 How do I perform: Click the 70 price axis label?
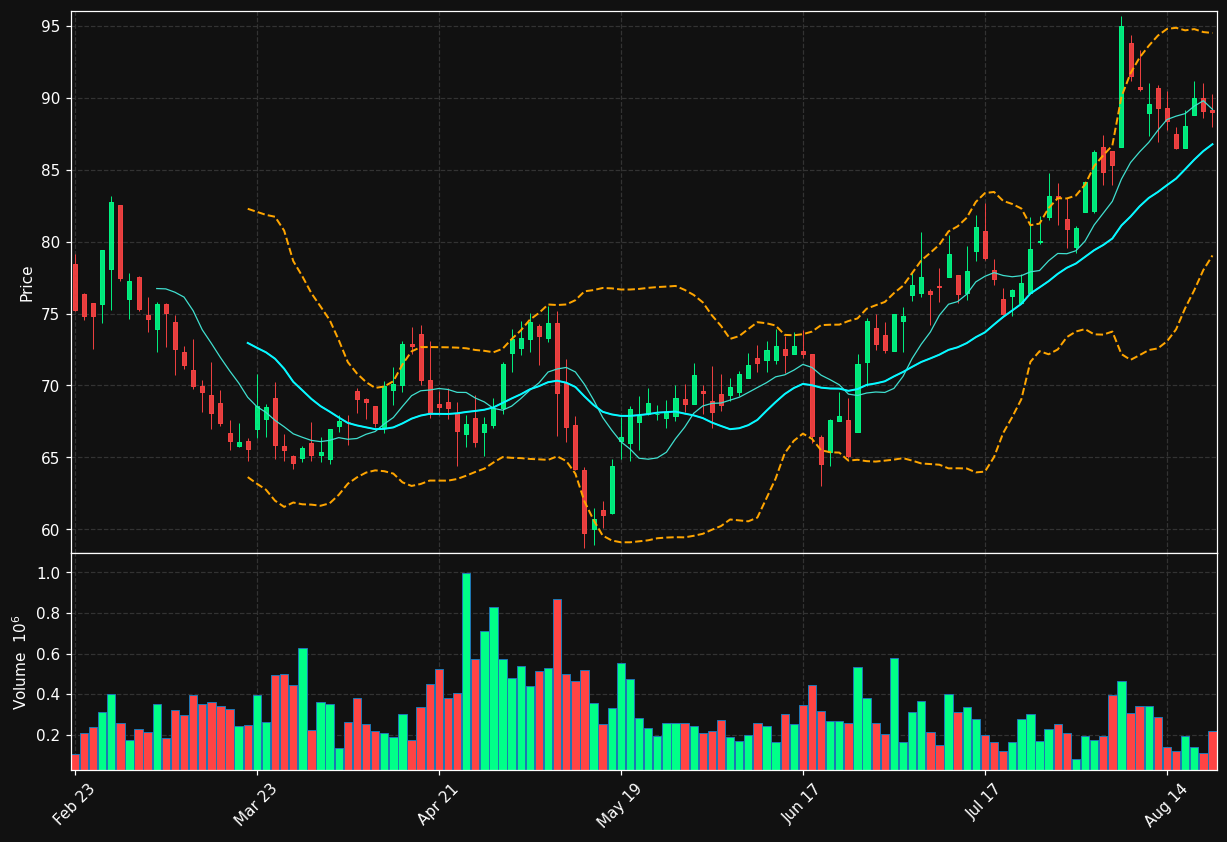pos(51,386)
